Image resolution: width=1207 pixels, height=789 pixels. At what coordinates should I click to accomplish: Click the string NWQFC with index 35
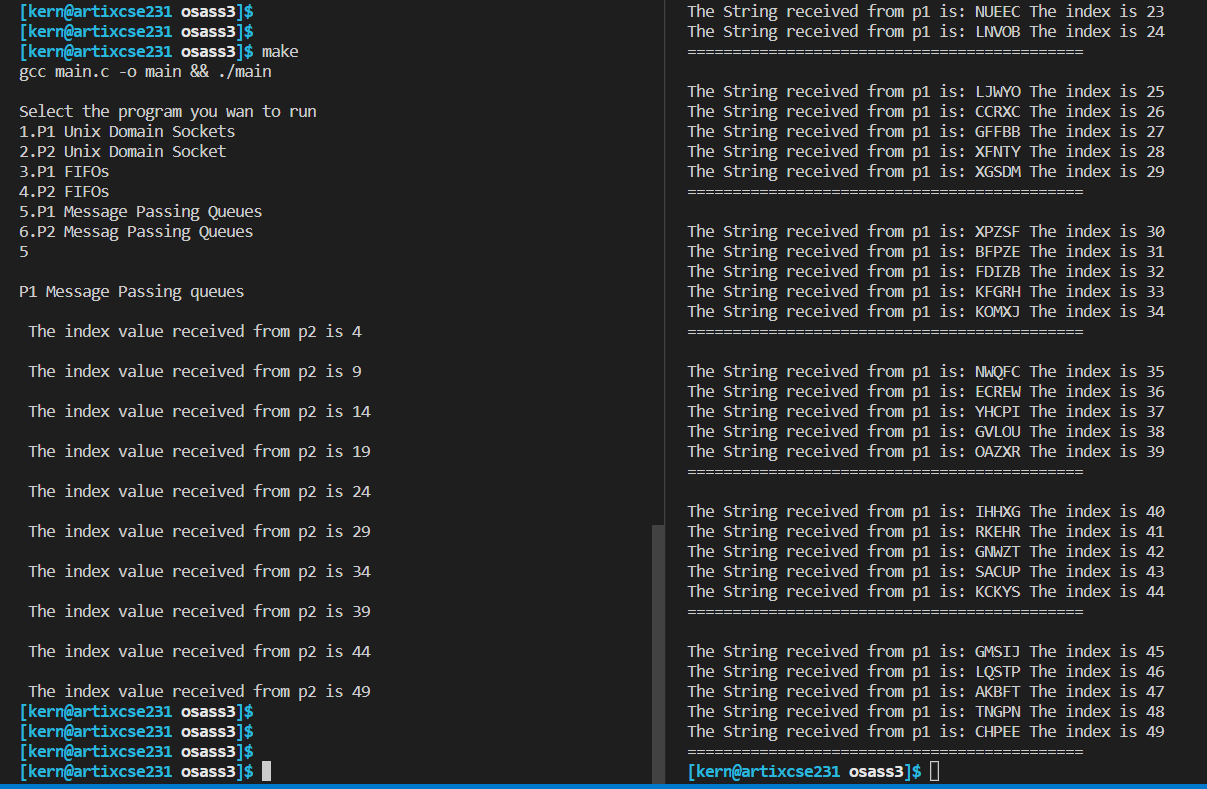(x=998, y=371)
